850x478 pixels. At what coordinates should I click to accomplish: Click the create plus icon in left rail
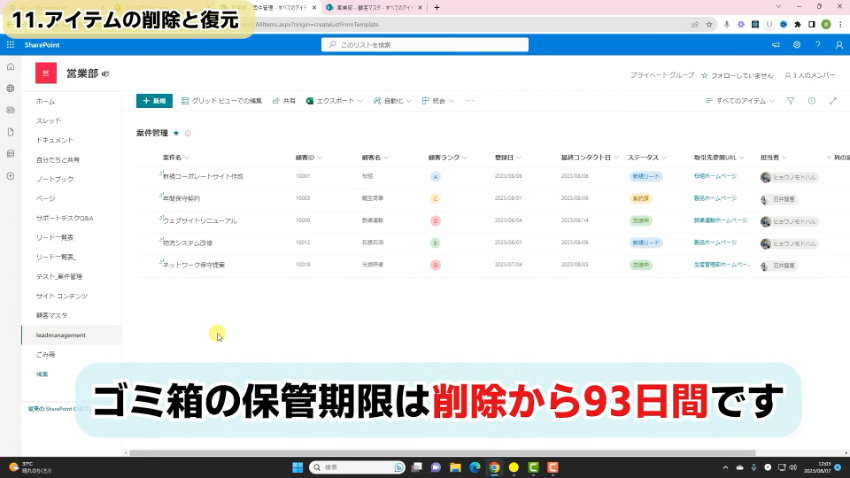pyautogui.click(x=10, y=175)
